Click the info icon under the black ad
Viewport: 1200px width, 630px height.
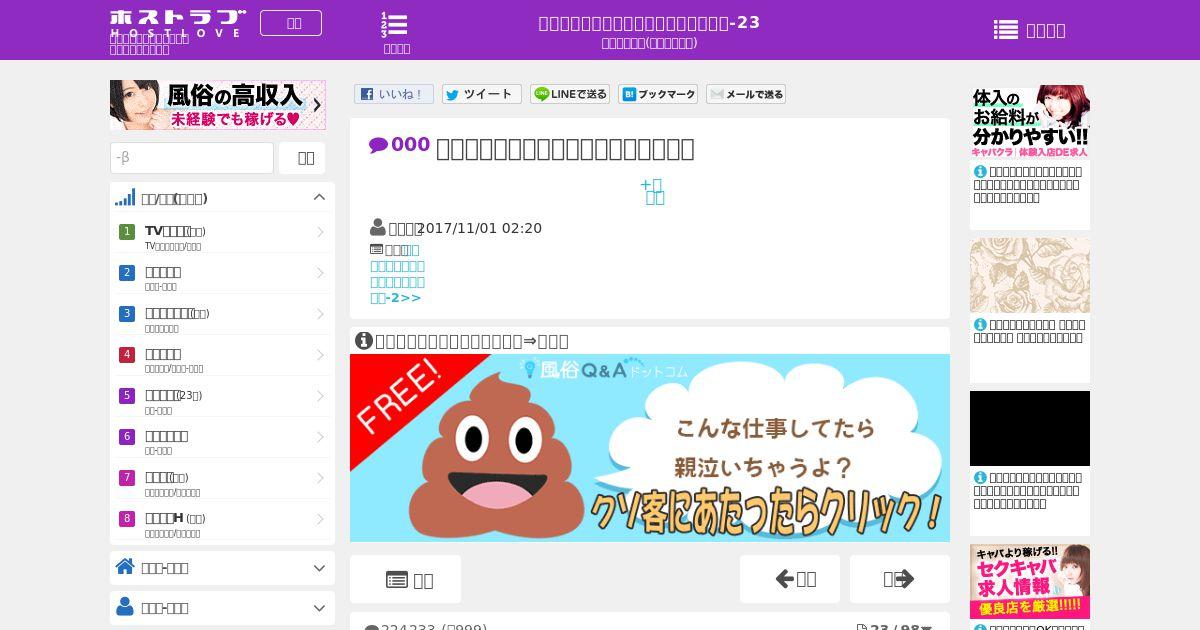click(x=980, y=477)
